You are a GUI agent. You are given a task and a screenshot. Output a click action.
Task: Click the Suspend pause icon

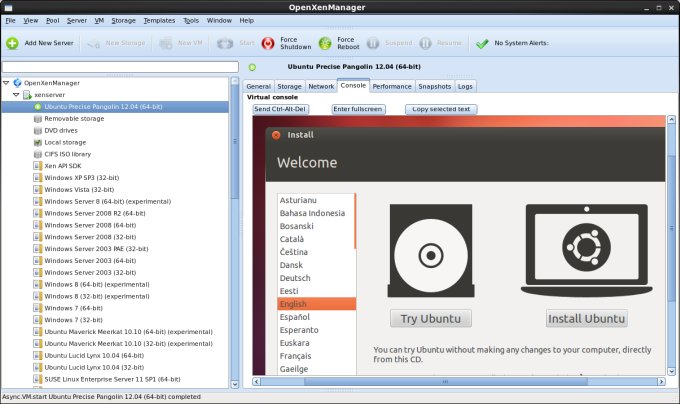[x=373, y=43]
